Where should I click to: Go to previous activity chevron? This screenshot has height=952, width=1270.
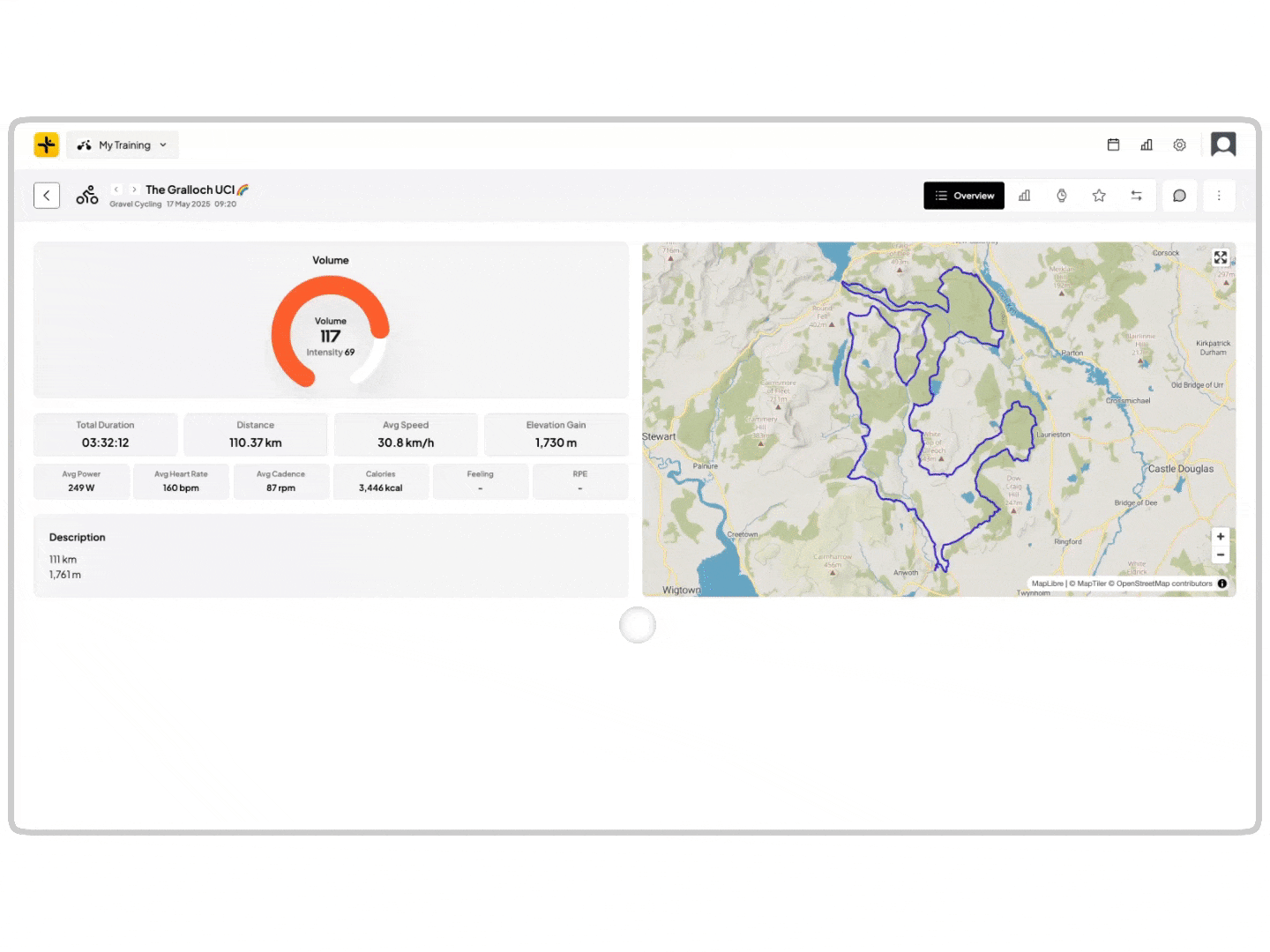[x=116, y=190]
